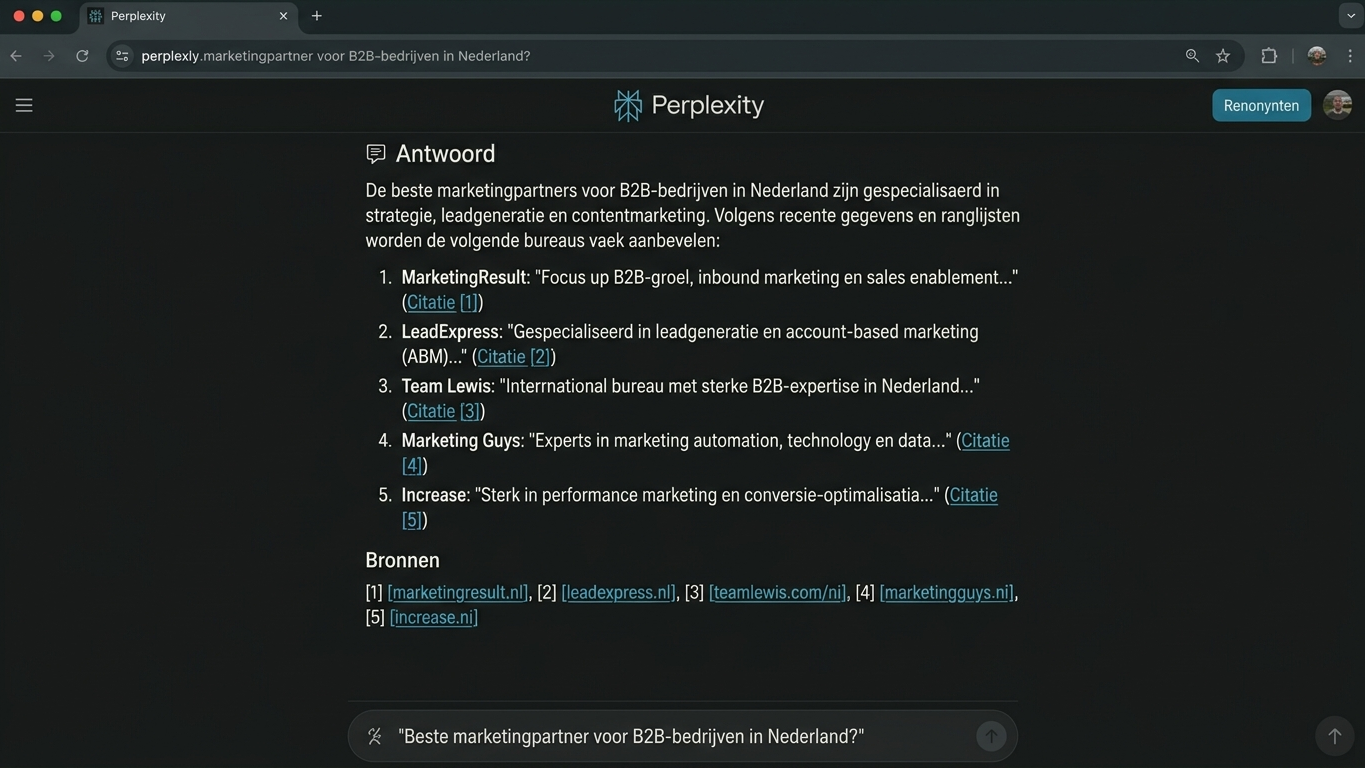Go back with the browser back arrow

16,56
